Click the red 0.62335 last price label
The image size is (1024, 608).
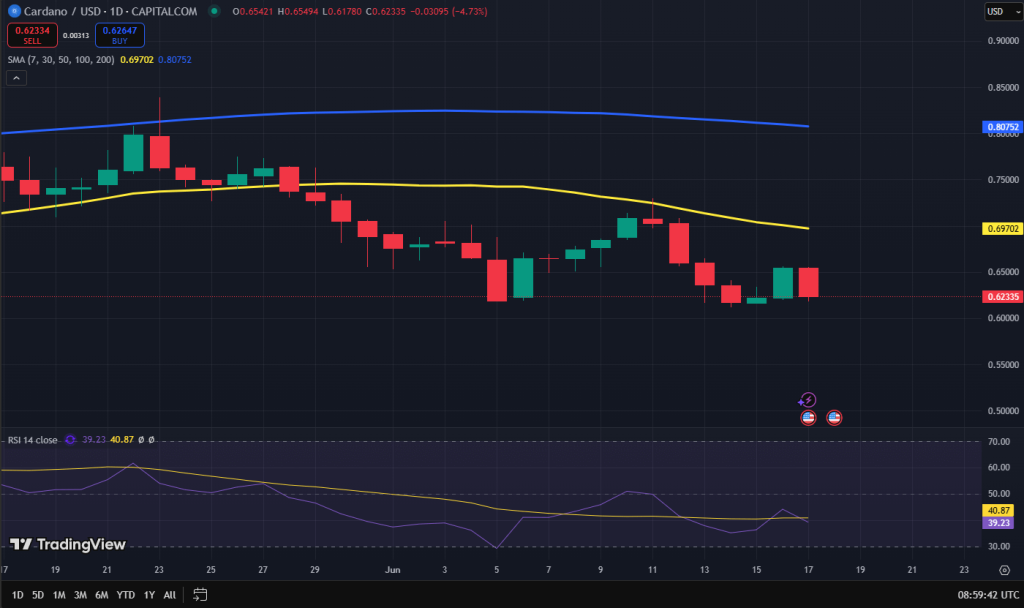click(x=1003, y=296)
